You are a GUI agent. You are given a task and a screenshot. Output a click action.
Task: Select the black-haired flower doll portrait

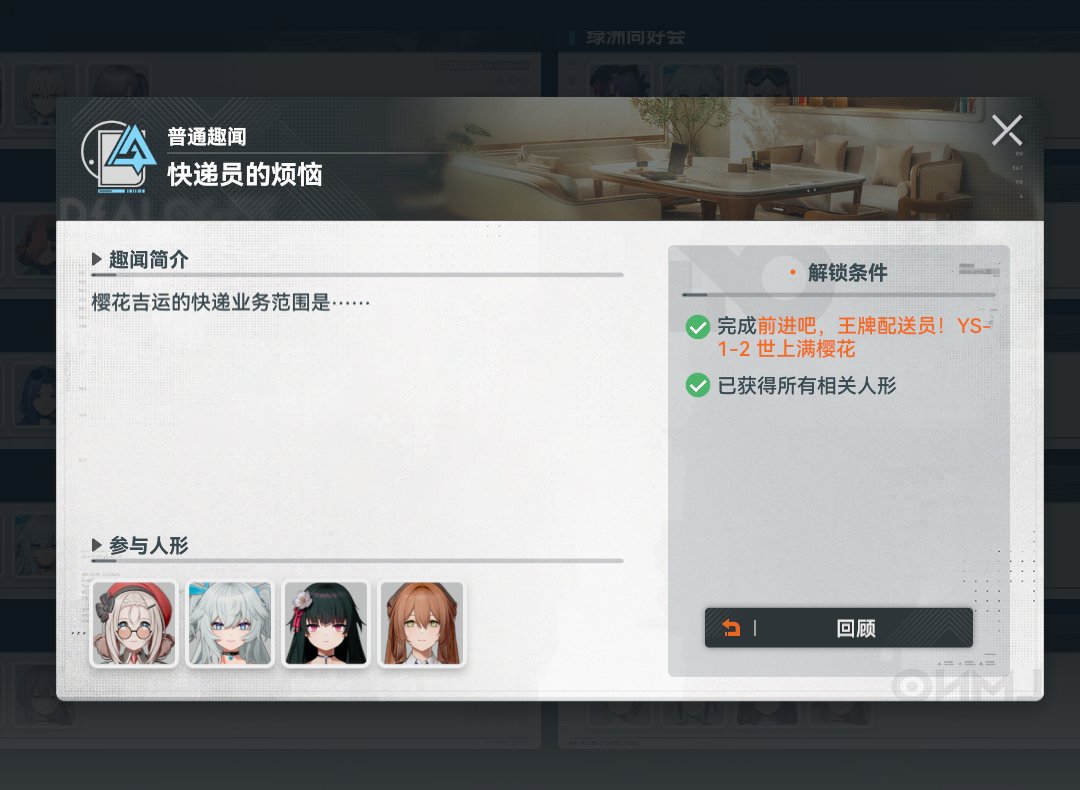[326, 624]
